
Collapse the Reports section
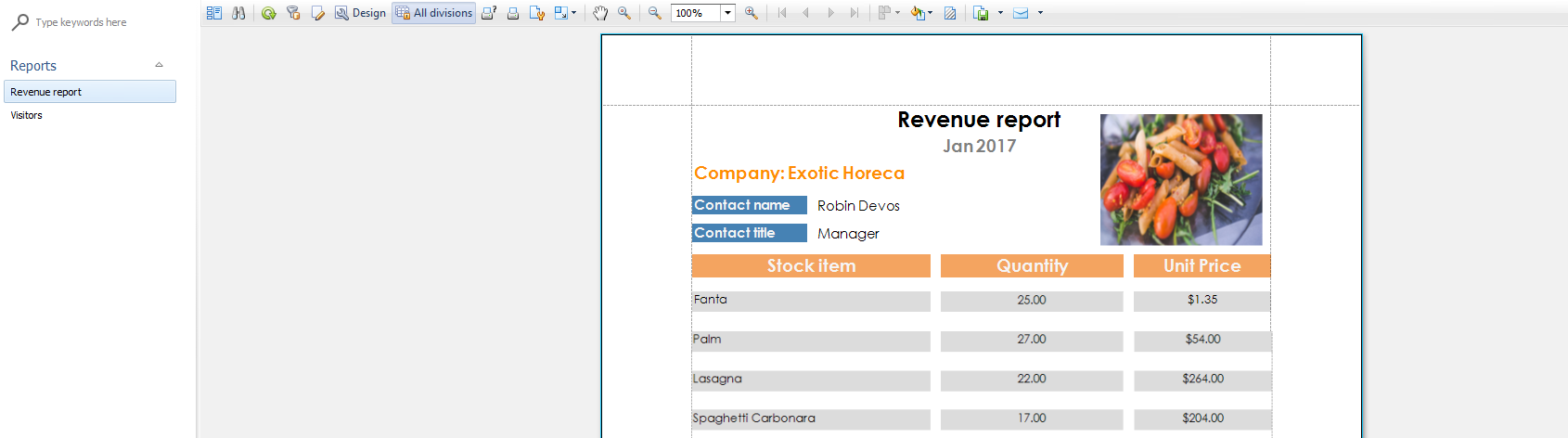point(159,65)
